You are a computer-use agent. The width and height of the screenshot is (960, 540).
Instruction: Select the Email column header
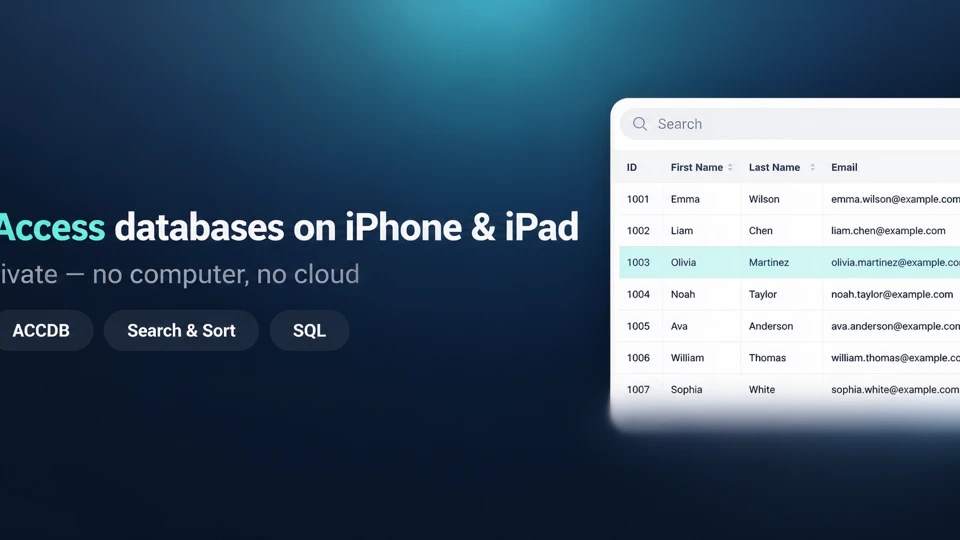pyautogui.click(x=844, y=167)
